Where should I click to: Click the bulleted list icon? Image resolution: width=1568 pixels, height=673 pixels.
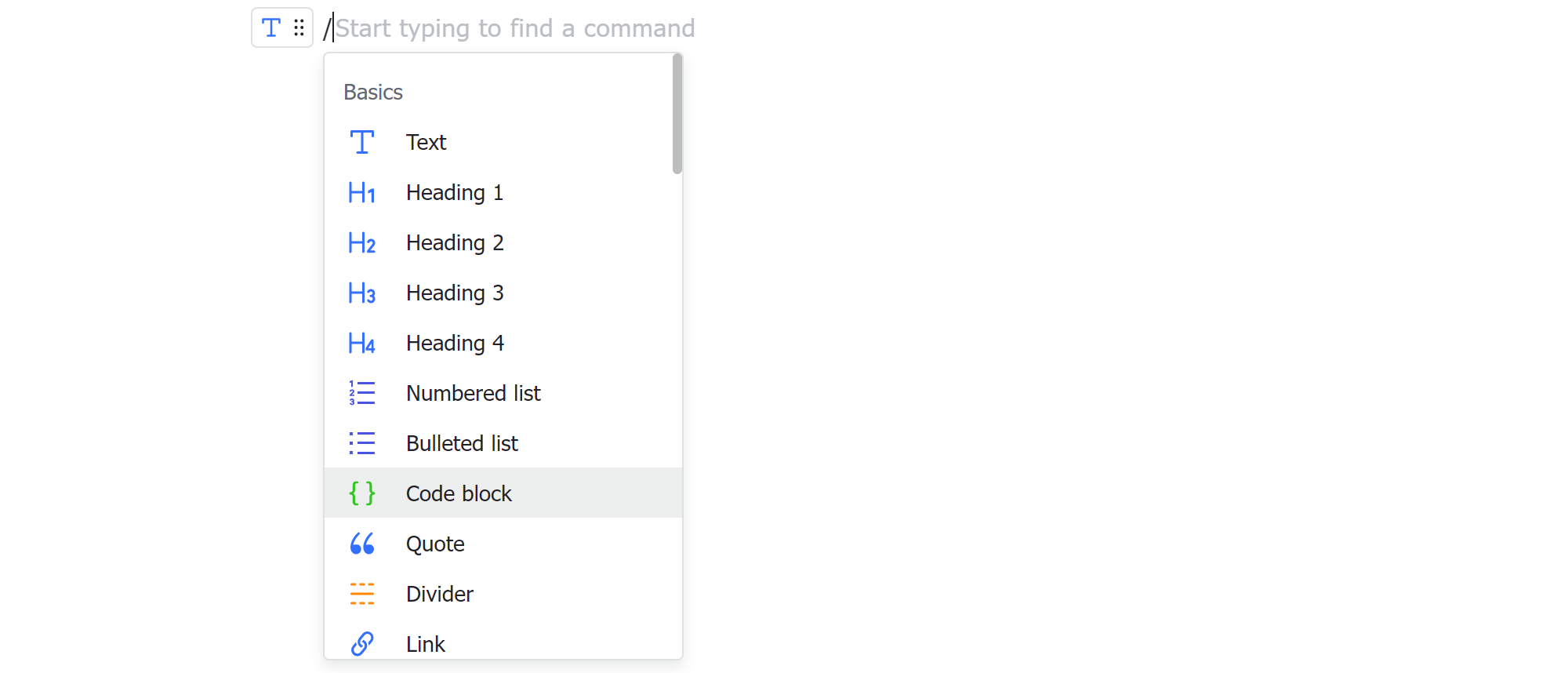[361, 443]
